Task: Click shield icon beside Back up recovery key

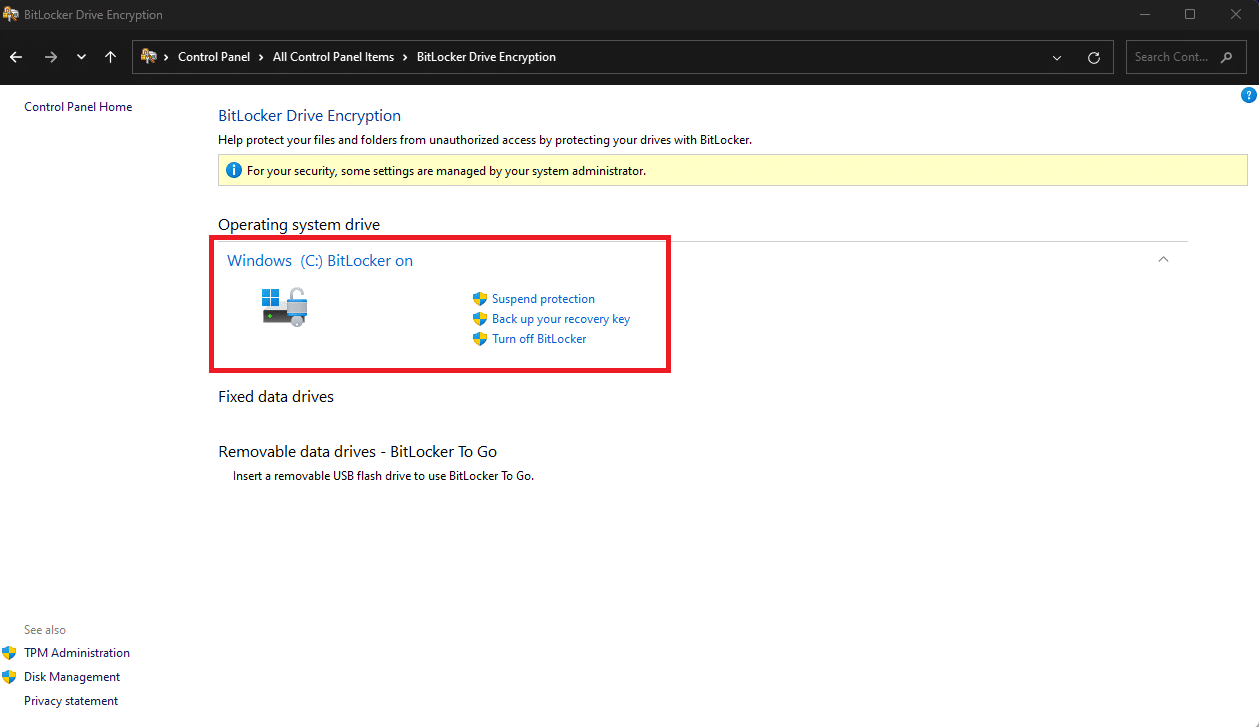Action: (x=480, y=319)
